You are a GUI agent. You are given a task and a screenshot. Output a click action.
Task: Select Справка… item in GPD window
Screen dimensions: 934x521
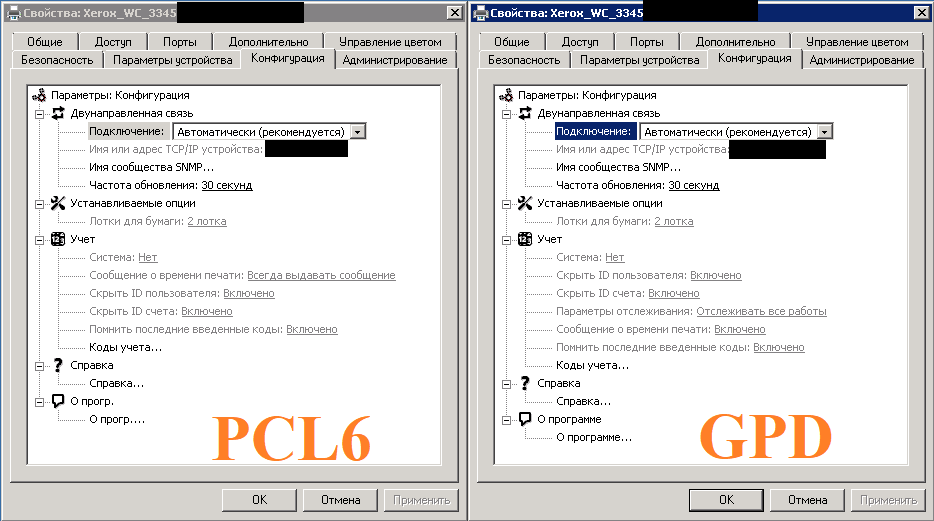click(x=583, y=401)
